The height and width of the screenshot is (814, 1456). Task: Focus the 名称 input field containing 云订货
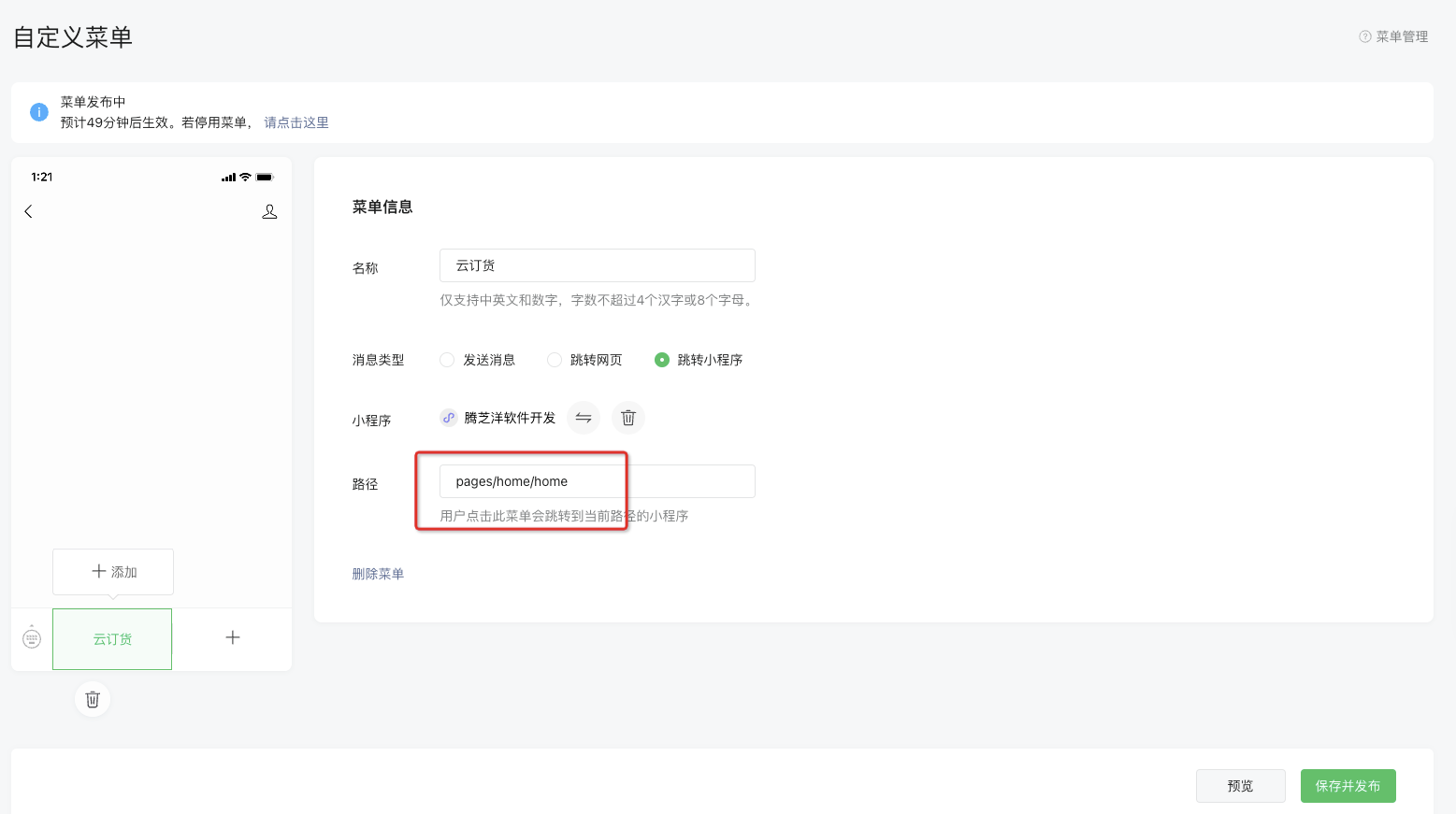598,265
